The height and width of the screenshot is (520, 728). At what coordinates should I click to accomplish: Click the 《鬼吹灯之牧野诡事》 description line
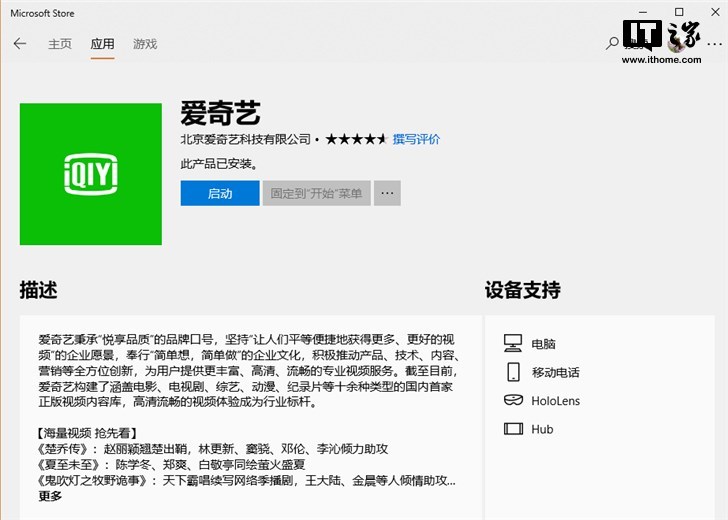[246, 481]
